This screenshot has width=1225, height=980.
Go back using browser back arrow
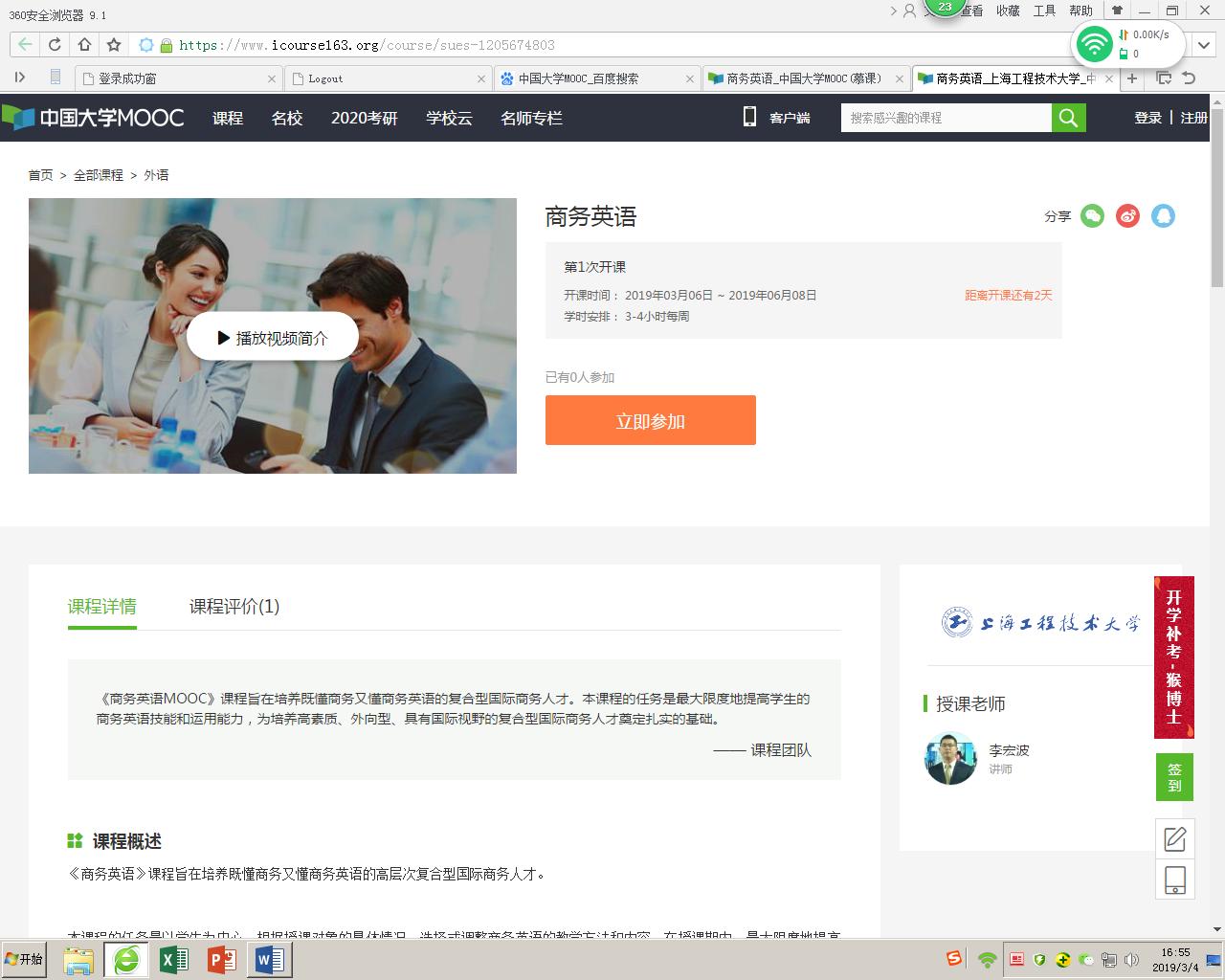25,44
